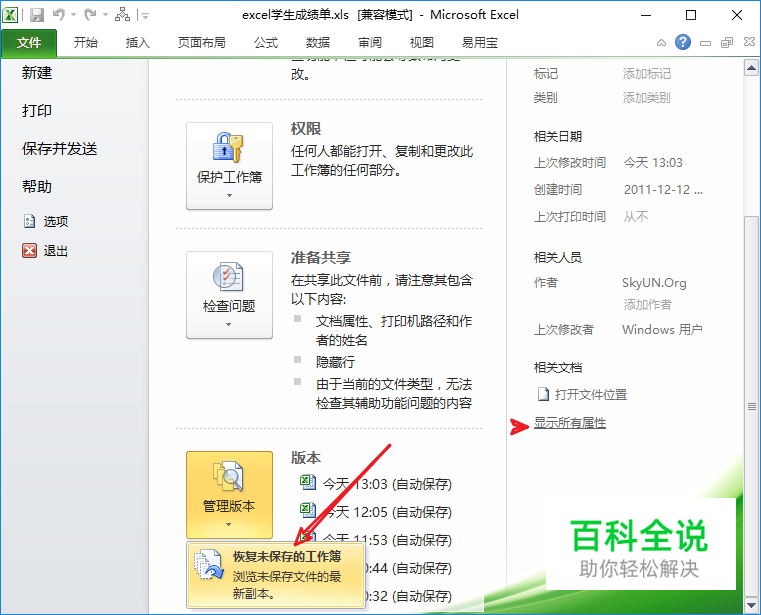
Task: Click the workbook minimize icon in ribbon corner
Action: tap(705, 43)
